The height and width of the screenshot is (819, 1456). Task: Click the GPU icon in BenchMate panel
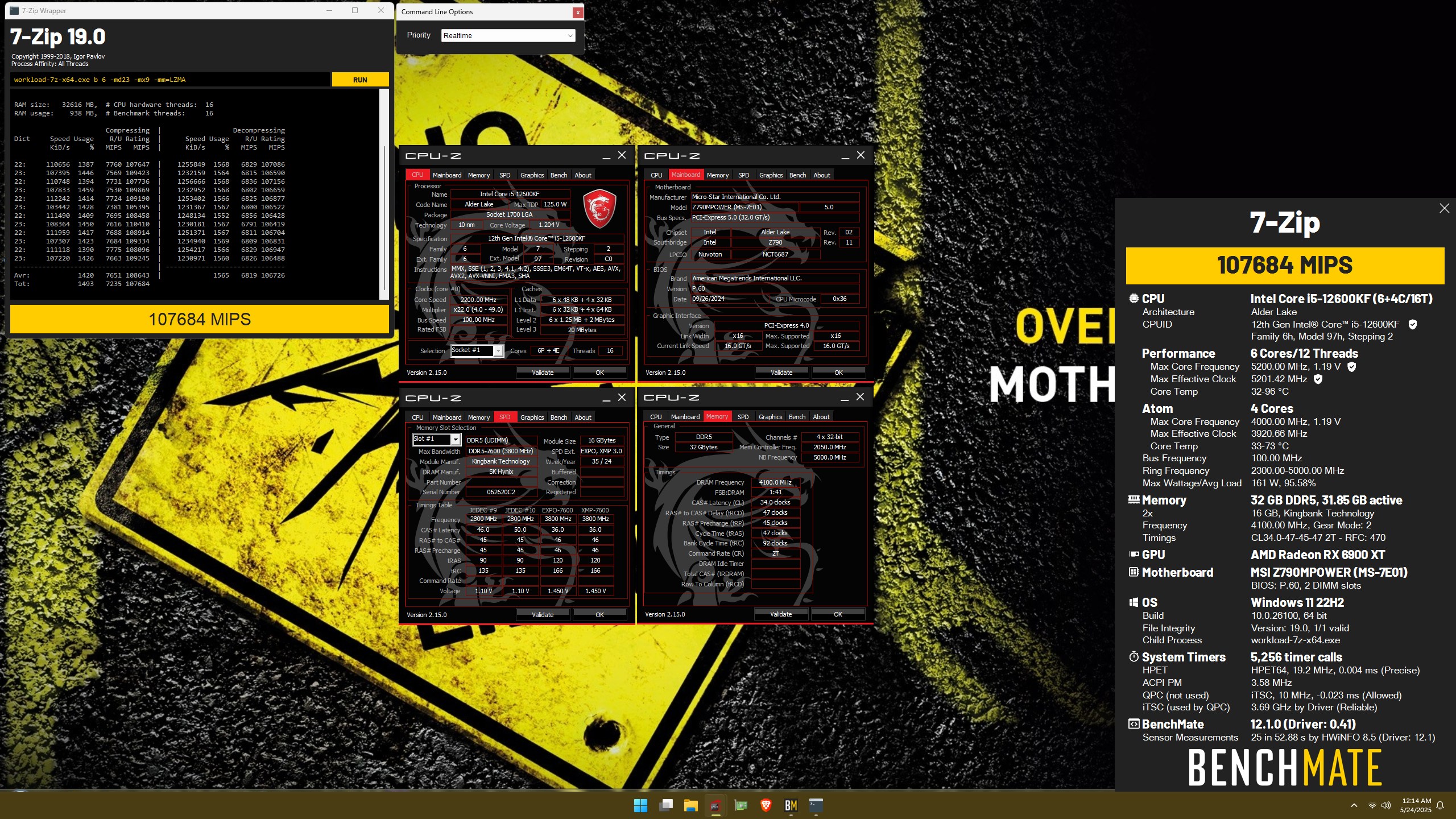tap(1134, 555)
